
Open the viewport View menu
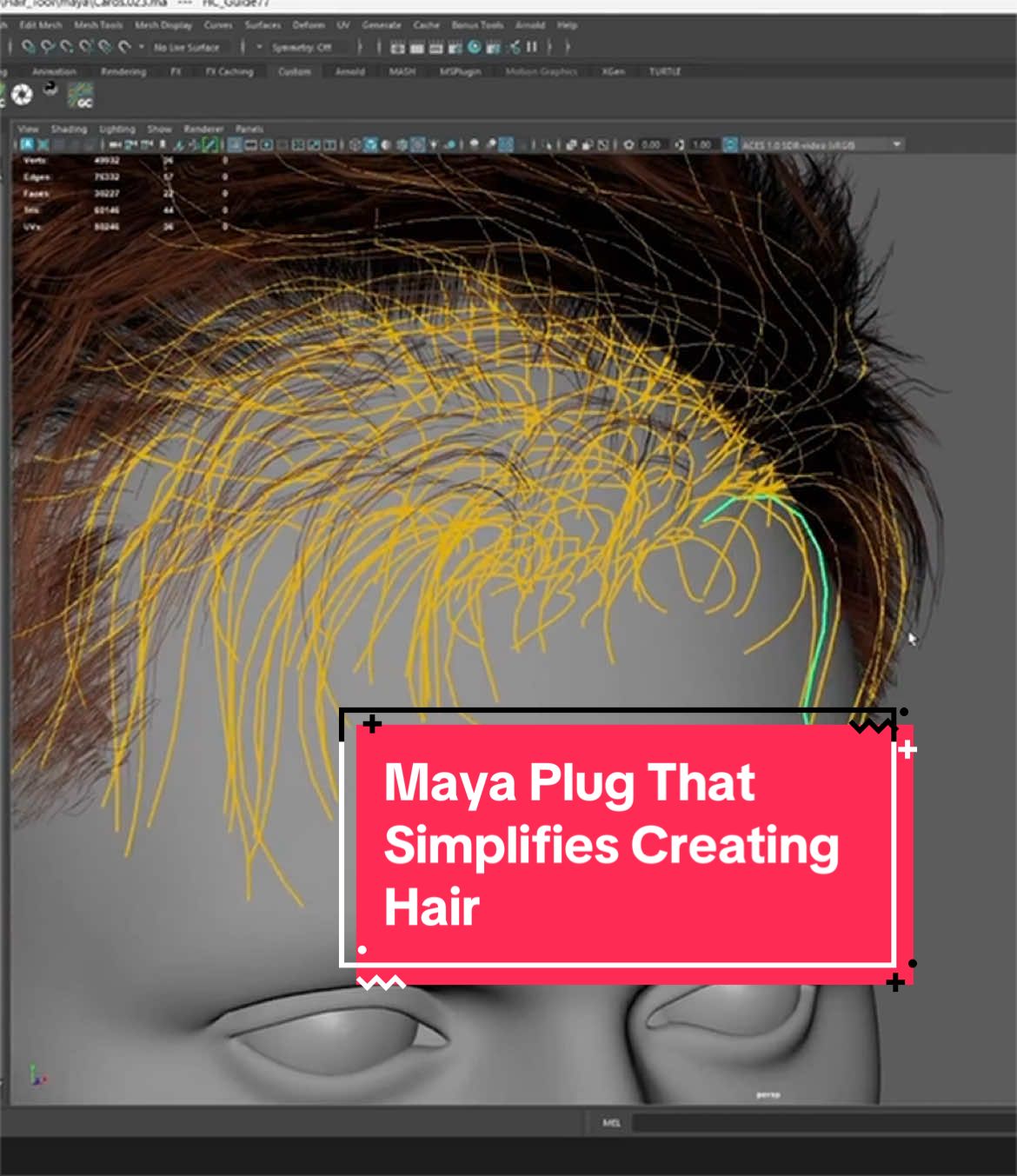coord(29,129)
